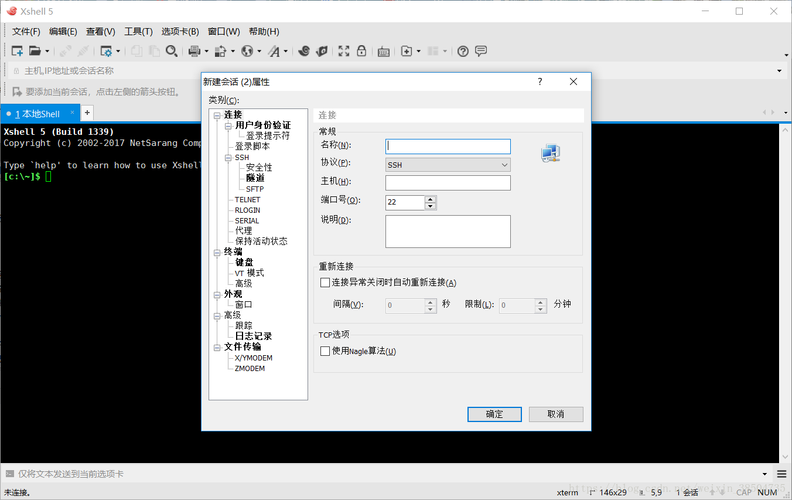Click the Xagent leaf-shaped toolbar icon
792x500 pixels.
[322, 51]
